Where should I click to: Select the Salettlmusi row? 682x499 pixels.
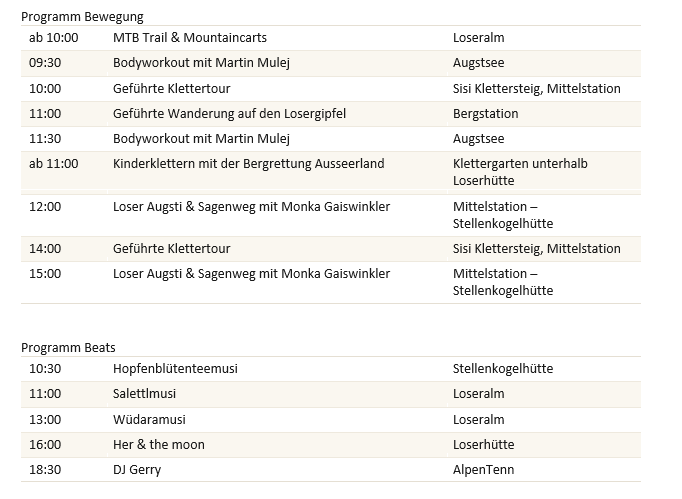331,394
